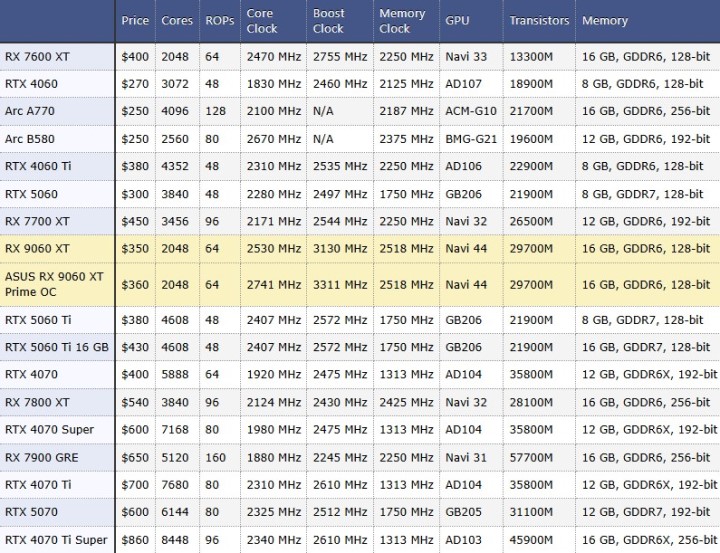The height and width of the screenshot is (553, 720).
Task: Click the Navi 31 GPU cell
Action: click(x=465, y=457)
